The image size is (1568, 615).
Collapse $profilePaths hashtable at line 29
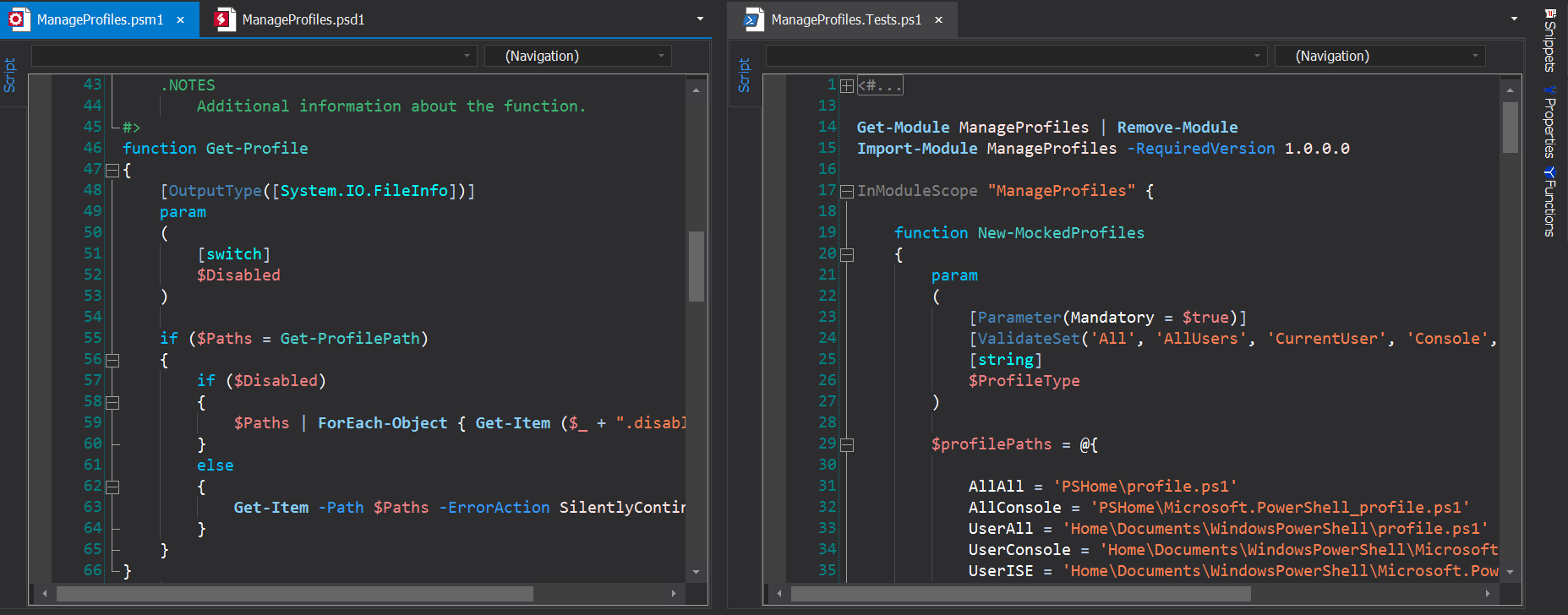(847, 444)
